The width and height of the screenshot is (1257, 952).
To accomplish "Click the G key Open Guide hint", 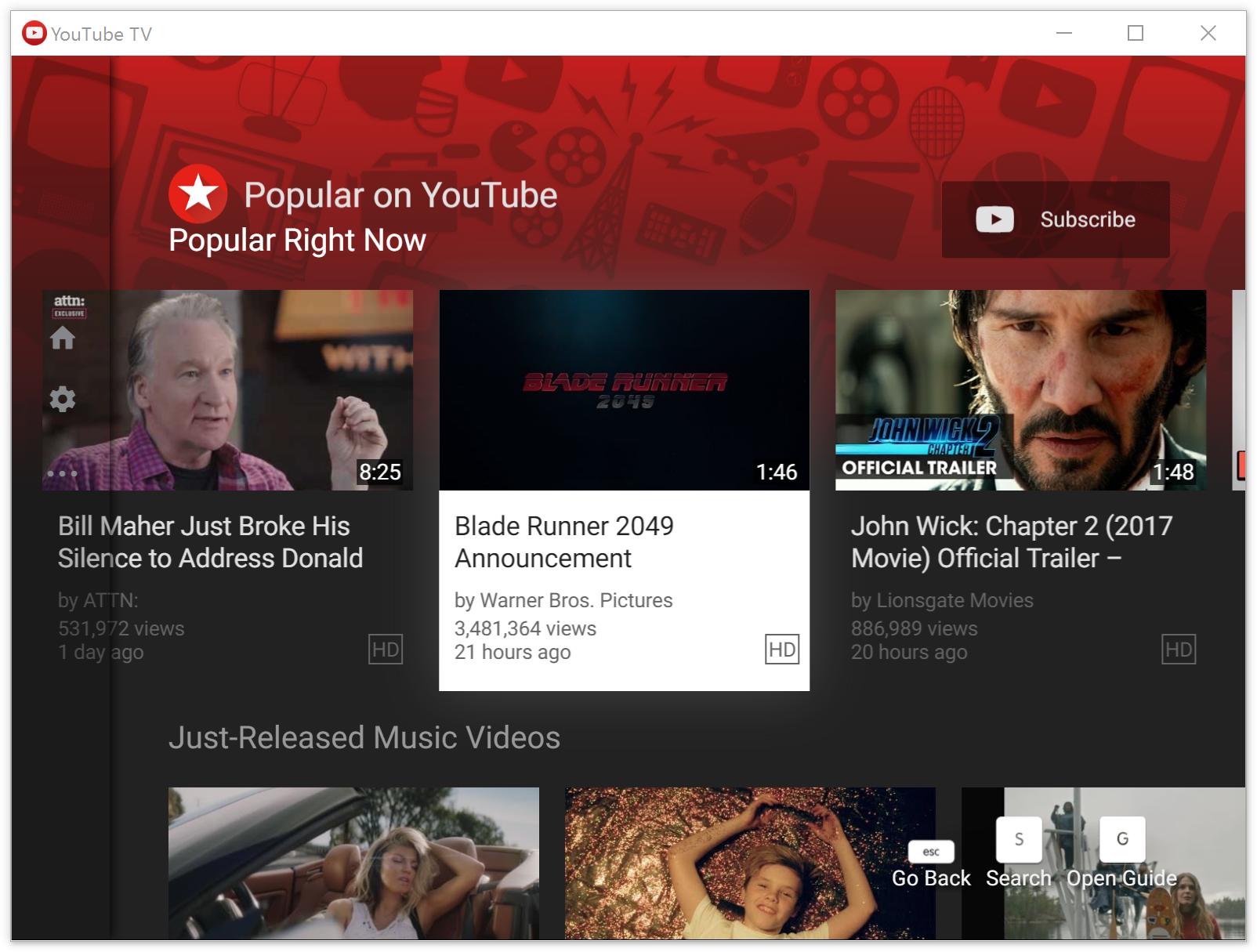I will pyautogui.click(x=1122, y=839).
